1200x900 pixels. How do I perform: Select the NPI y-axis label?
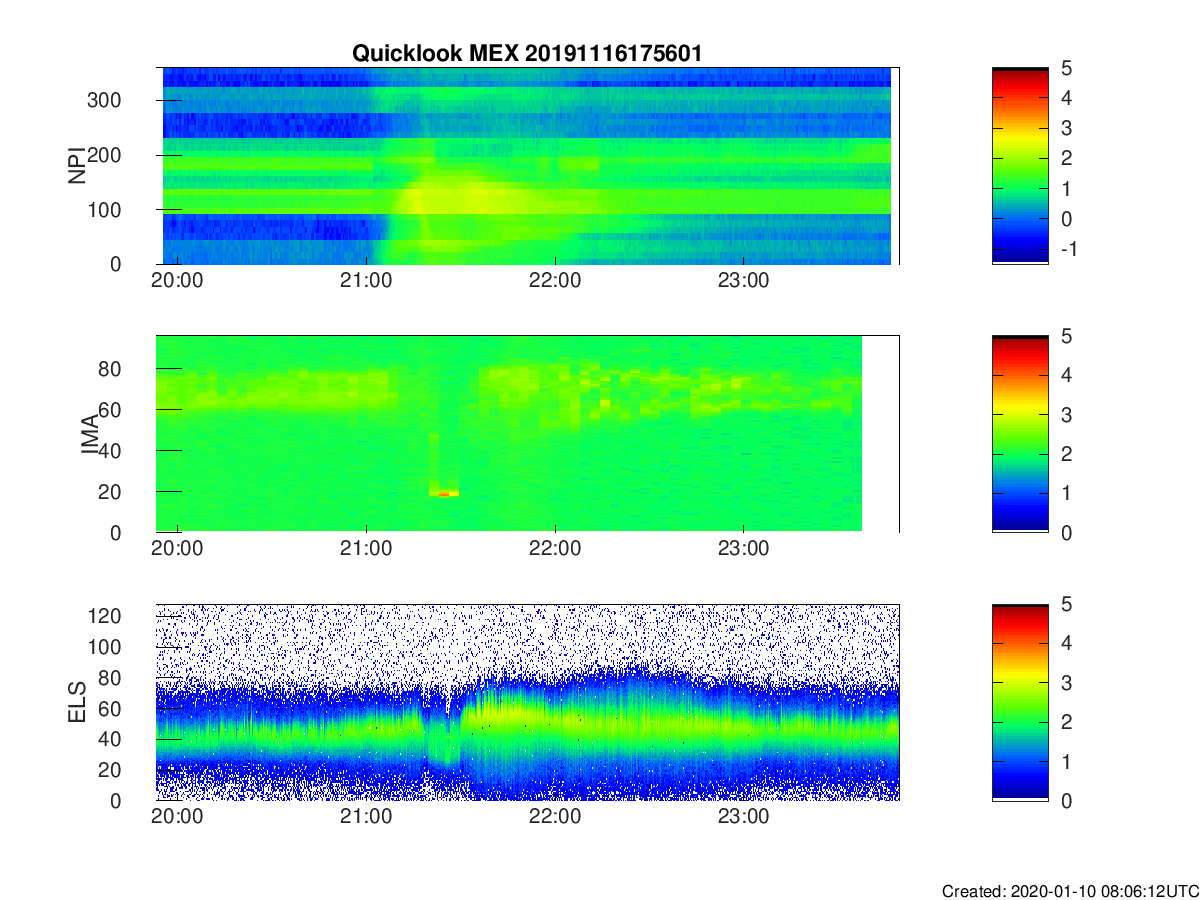pyautogui.click(x=76, y=166)
